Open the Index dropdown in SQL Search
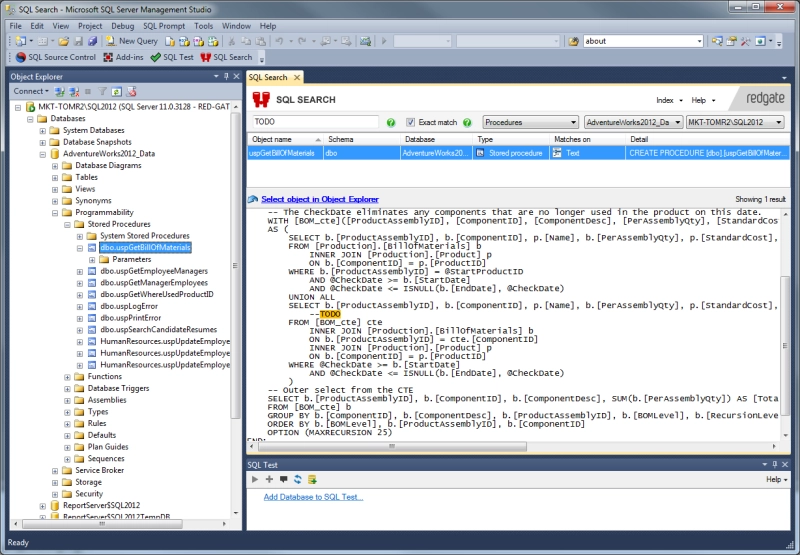 click(x=669, y=100)
